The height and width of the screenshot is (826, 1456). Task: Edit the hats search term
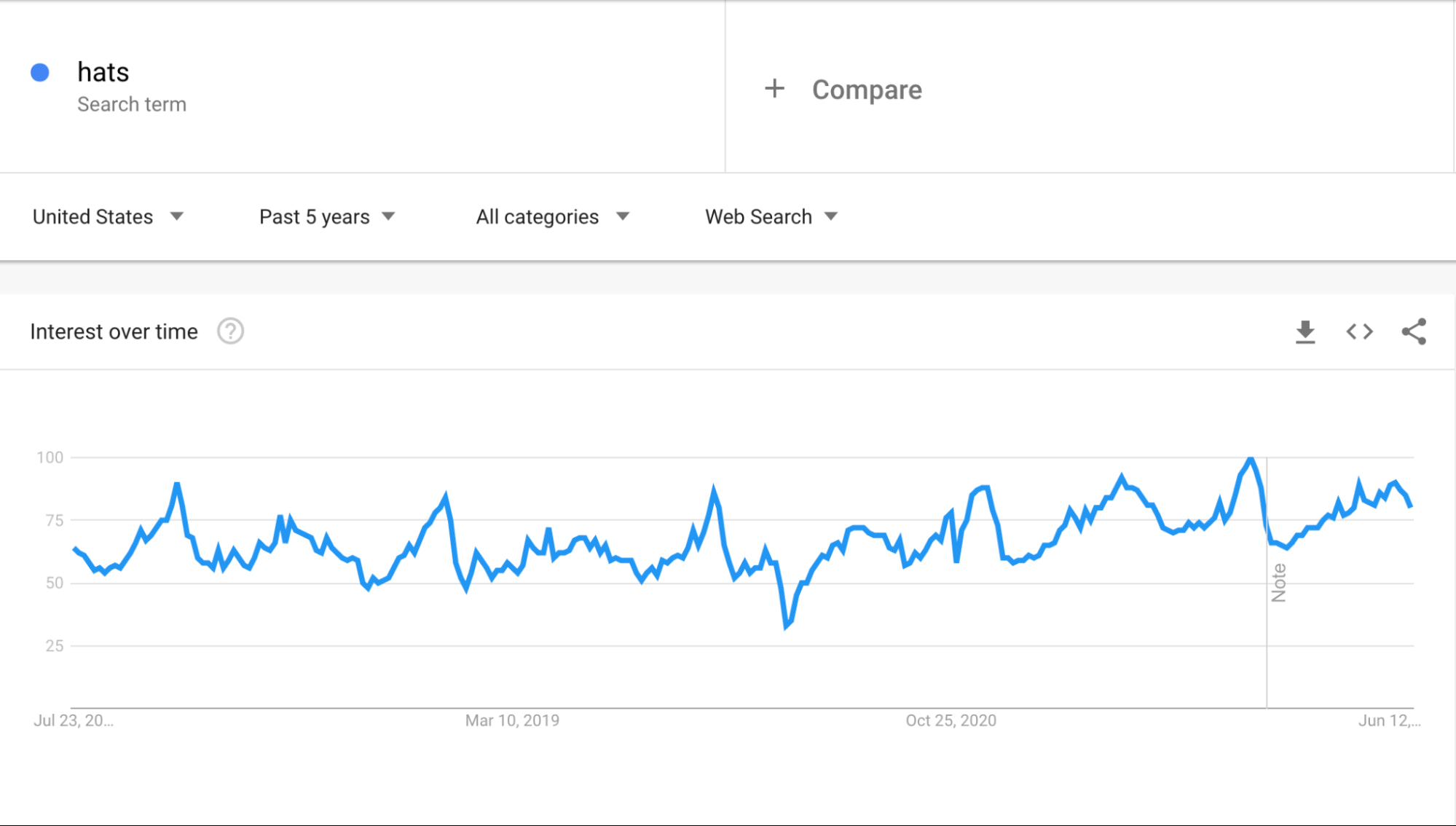103,72
